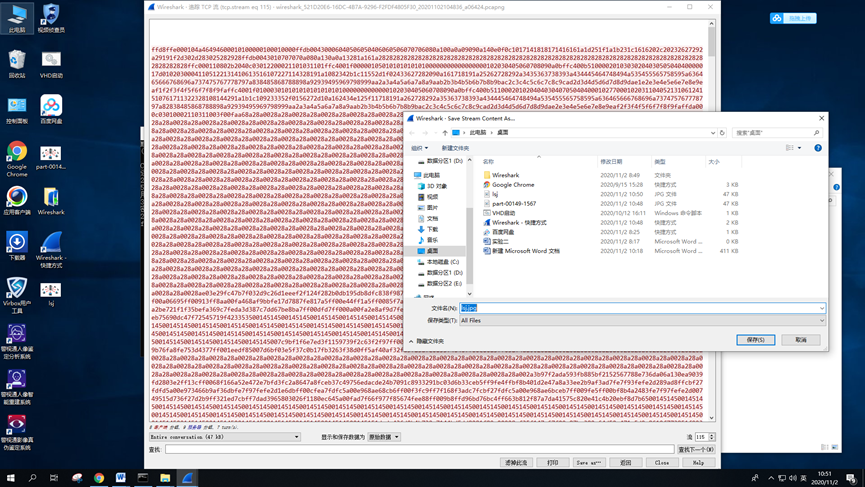Select 新建 Microsoft Word 文档 in list
865x487 pixels.
coord(525,251)
